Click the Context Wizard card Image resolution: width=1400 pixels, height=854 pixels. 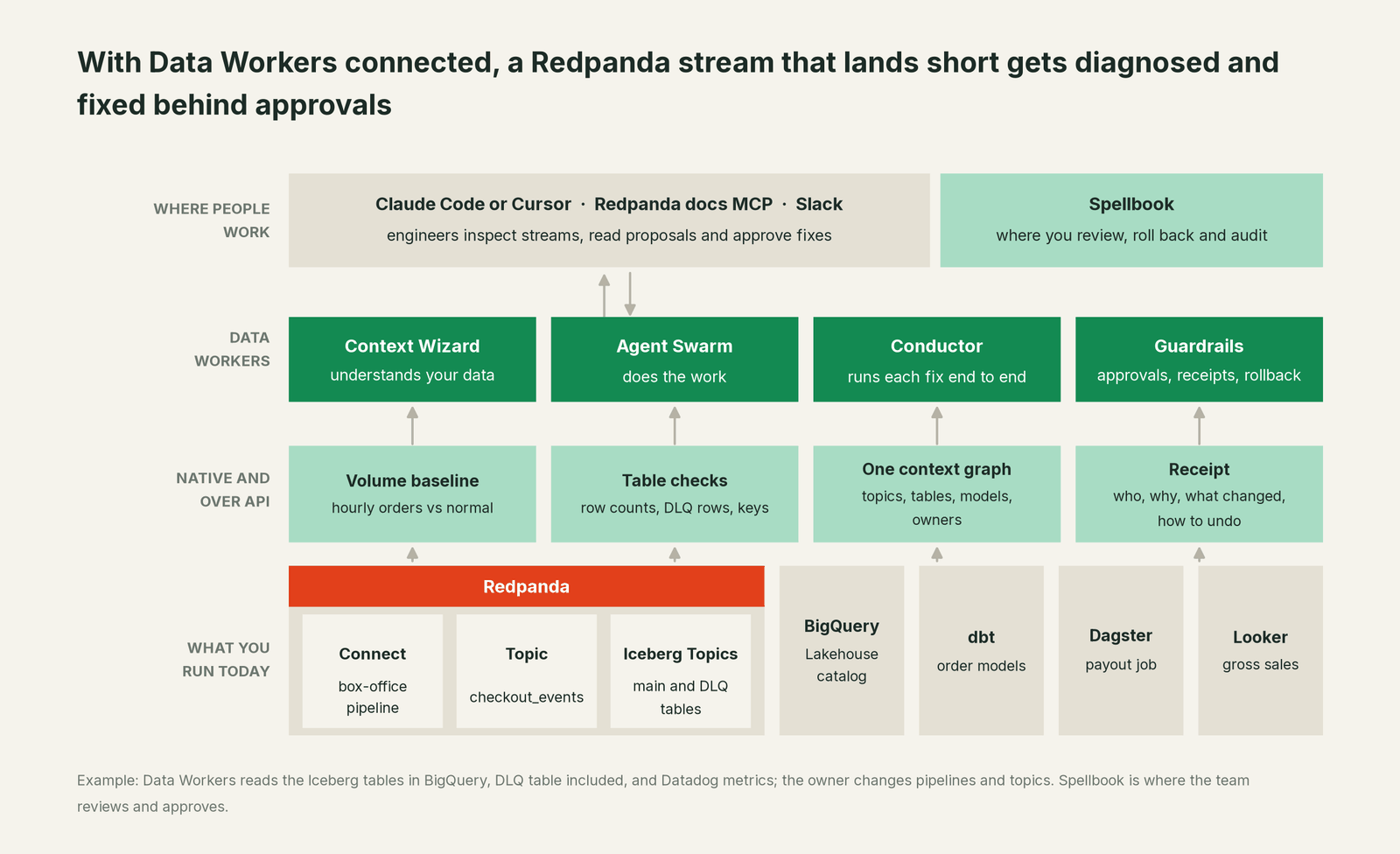412,360
